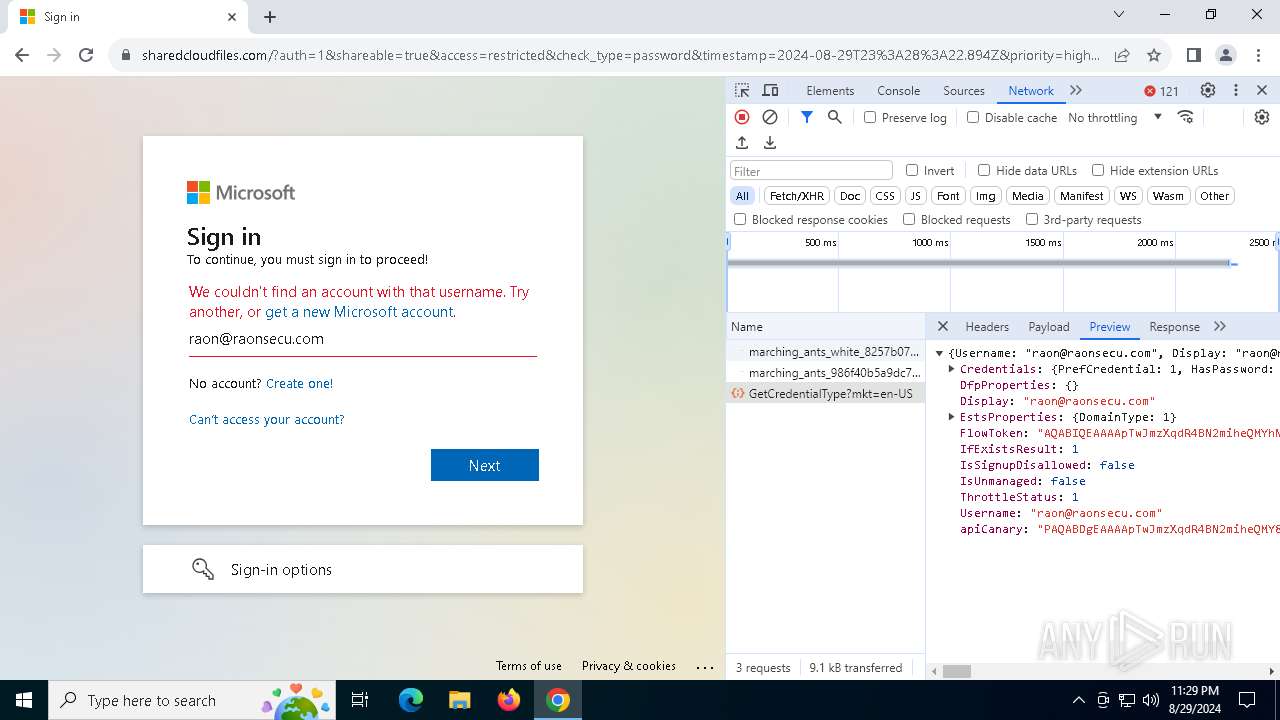Reload the page
1280x720 pixels.
pyautogui.click(x=86, y=55)
